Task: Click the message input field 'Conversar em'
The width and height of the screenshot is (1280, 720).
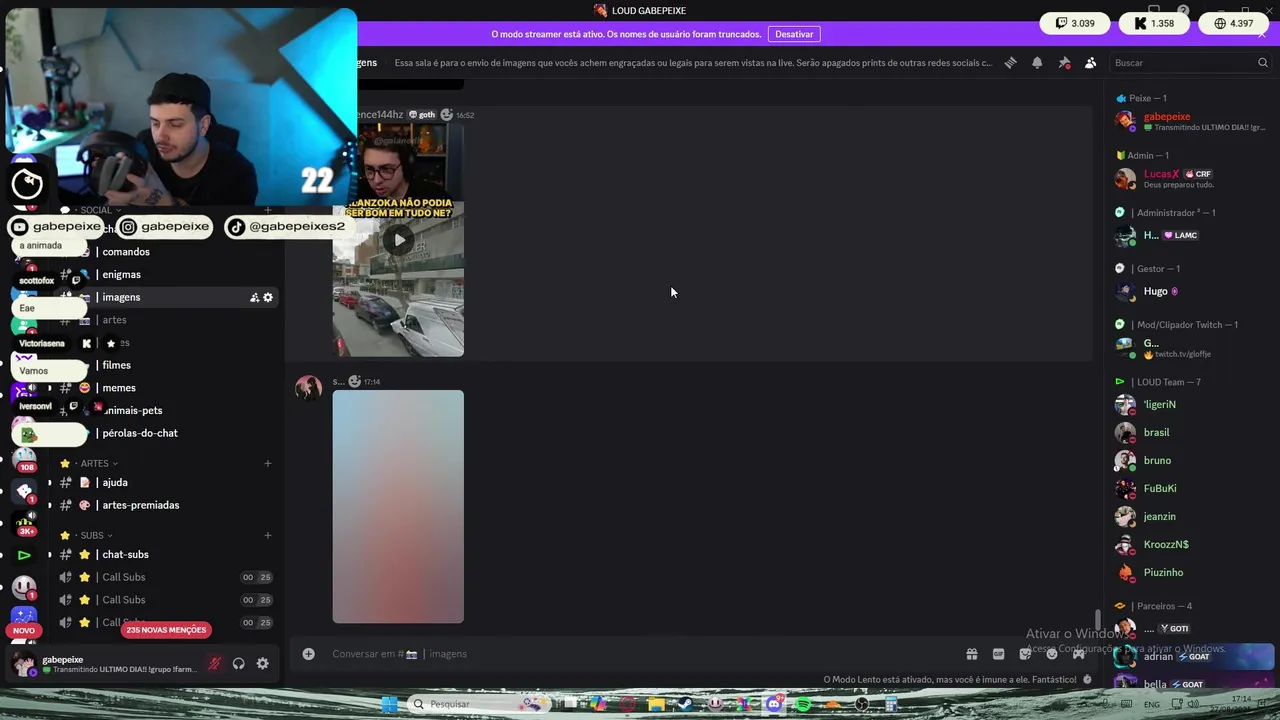Action: pyautogui.click(x=640, y=654)
